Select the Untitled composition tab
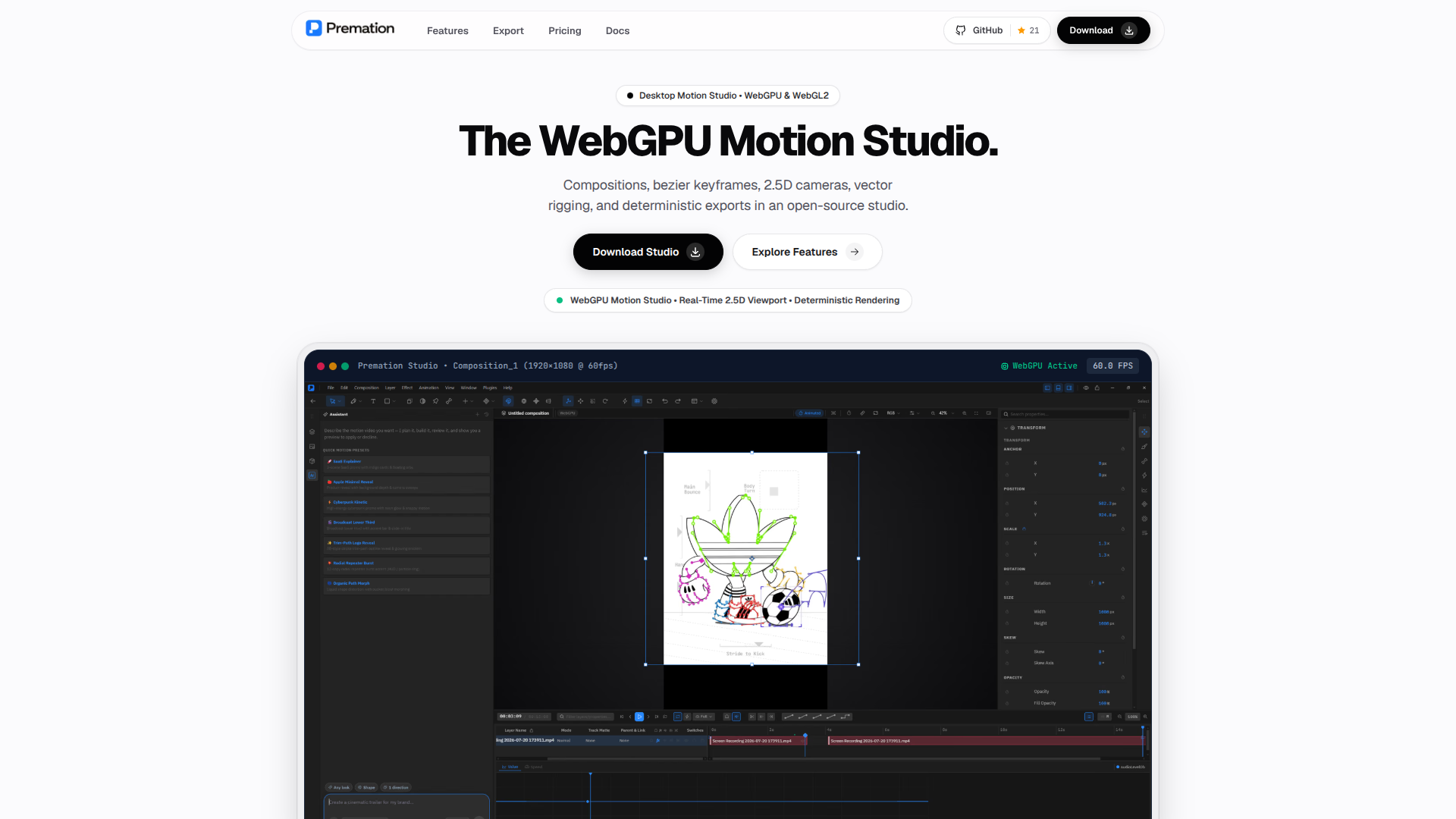The image size is (1456, 819). (526, 413)
